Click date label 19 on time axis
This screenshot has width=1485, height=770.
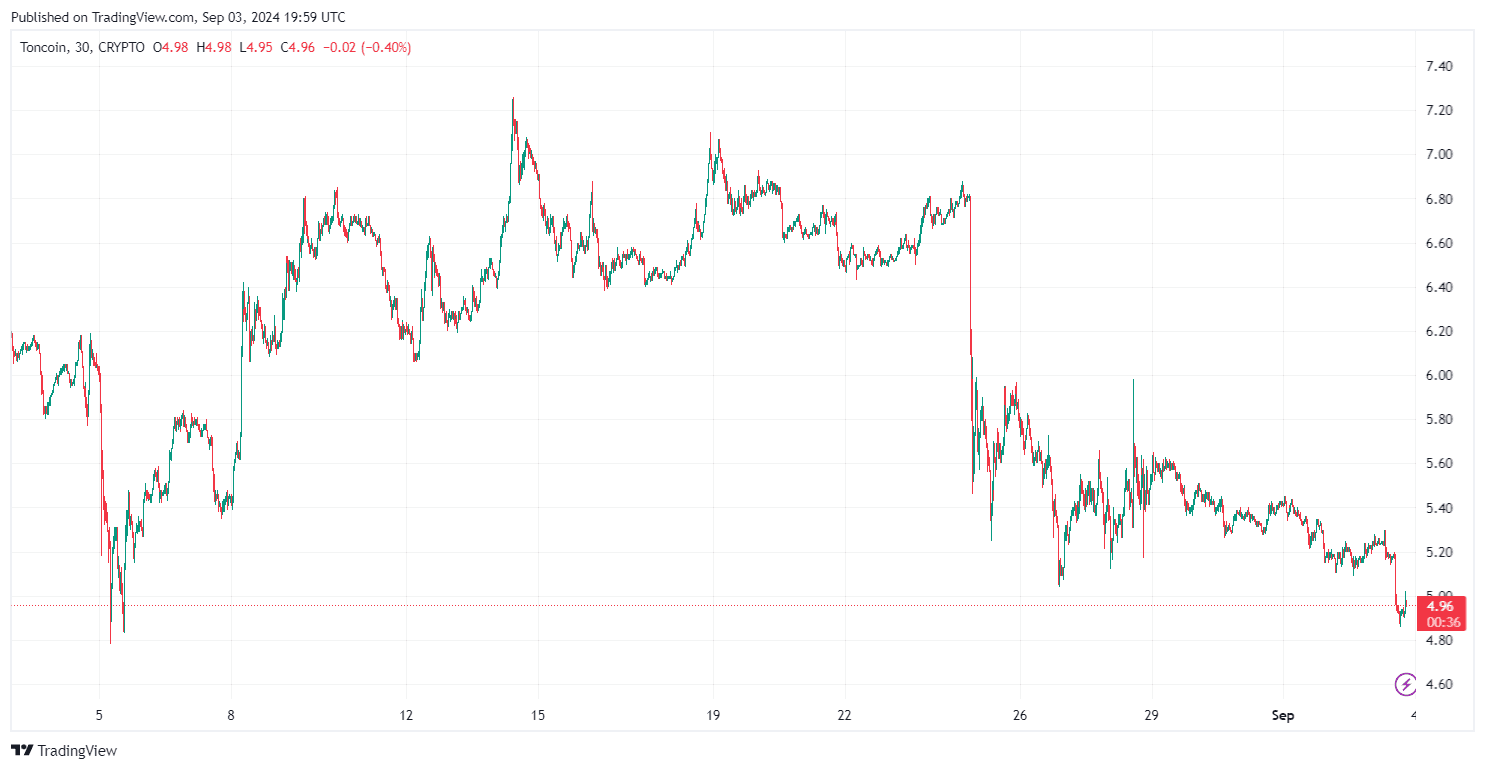click(713, 715)
